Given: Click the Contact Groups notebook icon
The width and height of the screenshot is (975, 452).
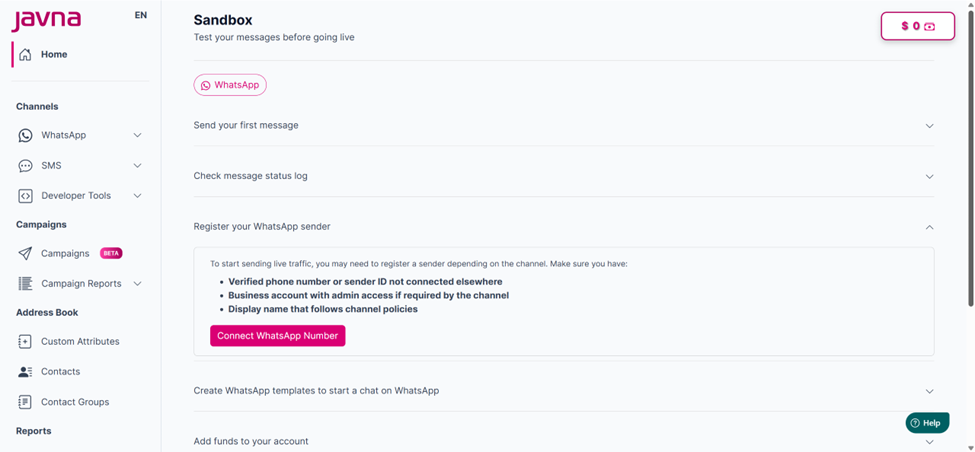Looking at the screenshot, I should (x=25, y=402).
